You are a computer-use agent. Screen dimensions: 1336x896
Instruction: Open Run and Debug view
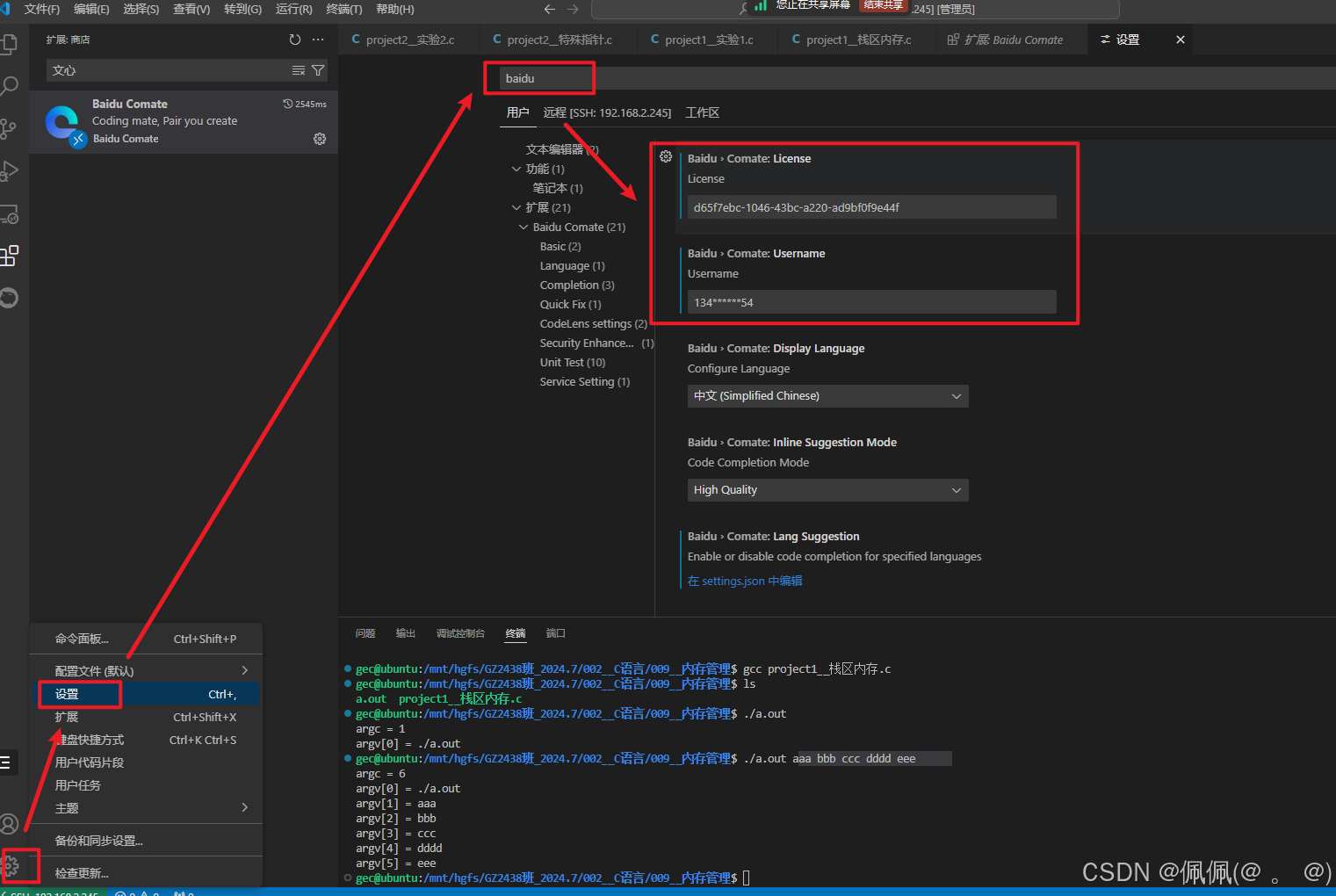click(x=9, y=170)
